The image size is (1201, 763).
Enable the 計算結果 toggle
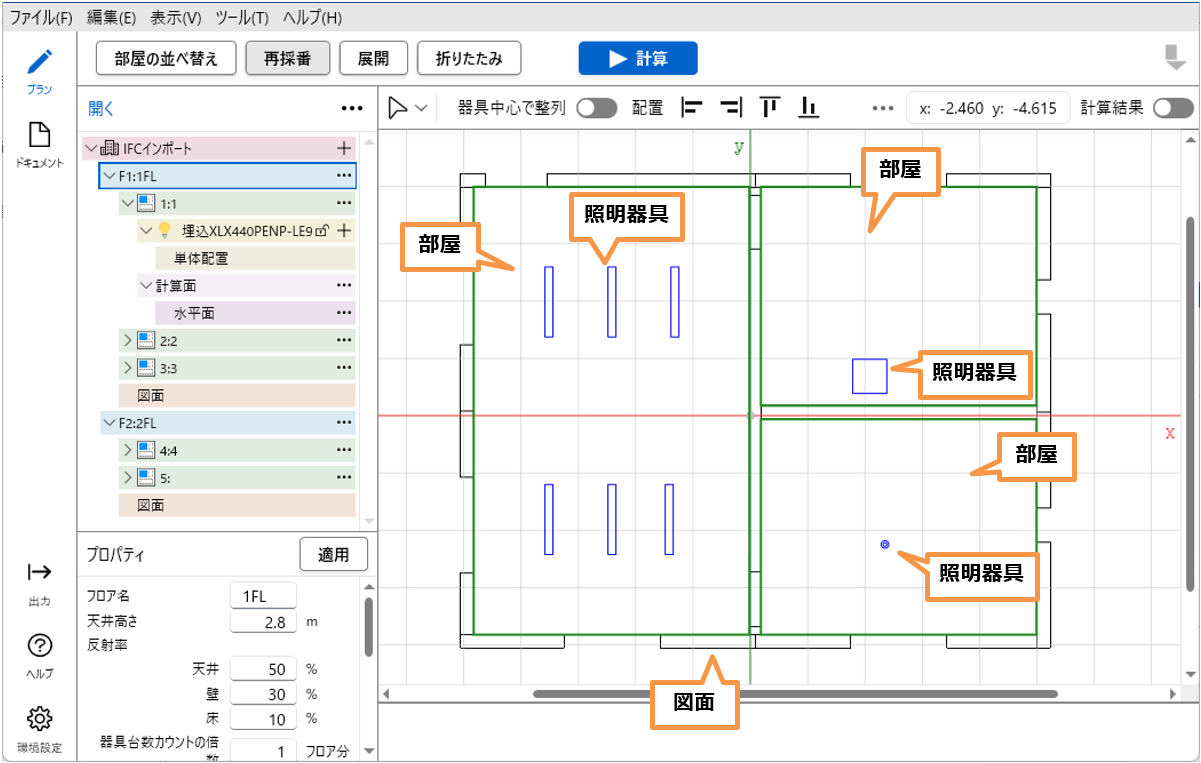pos(1172,108)
